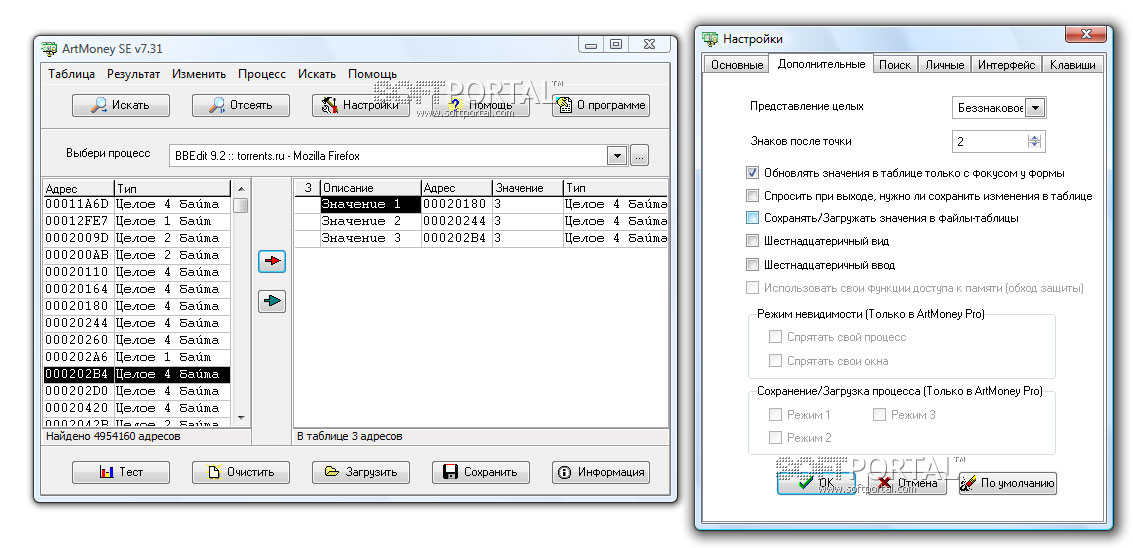This screenshot has width=1133, height=548.
Task: Open the Изменить menu
Action: click(x=199, y=74)
